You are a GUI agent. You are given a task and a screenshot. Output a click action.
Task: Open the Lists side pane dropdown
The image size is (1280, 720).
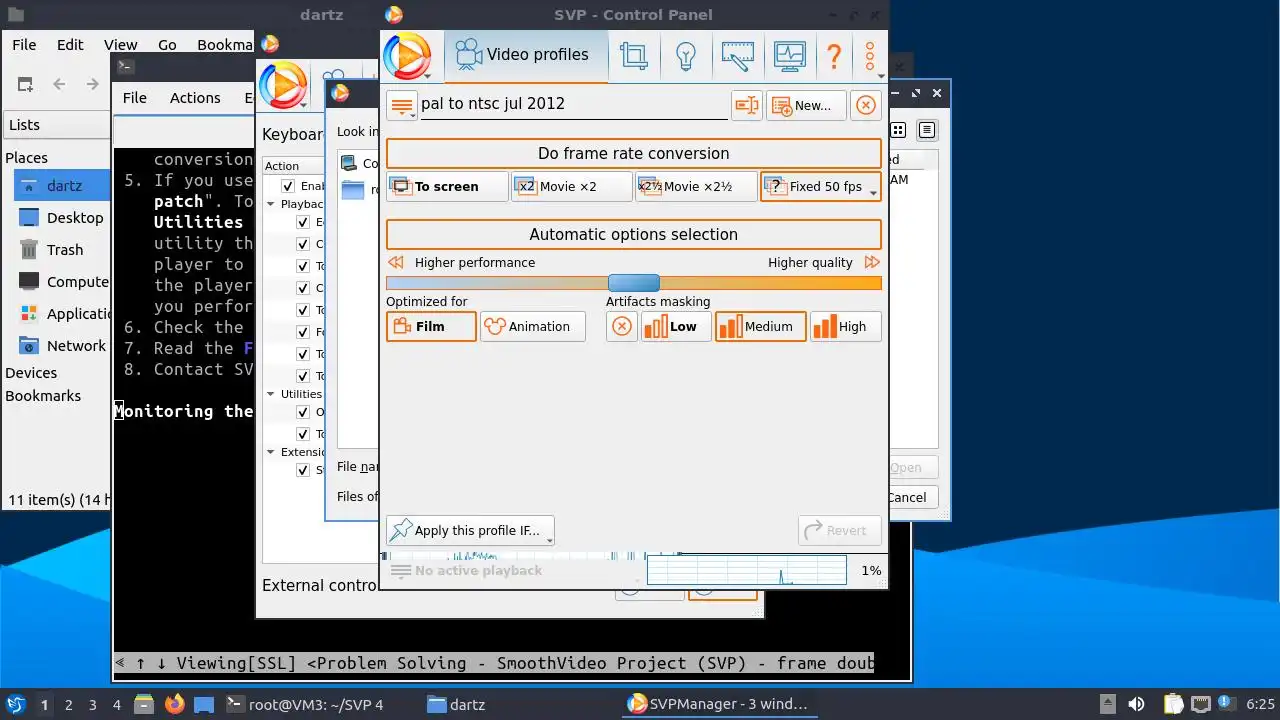(x=56, y=125)
